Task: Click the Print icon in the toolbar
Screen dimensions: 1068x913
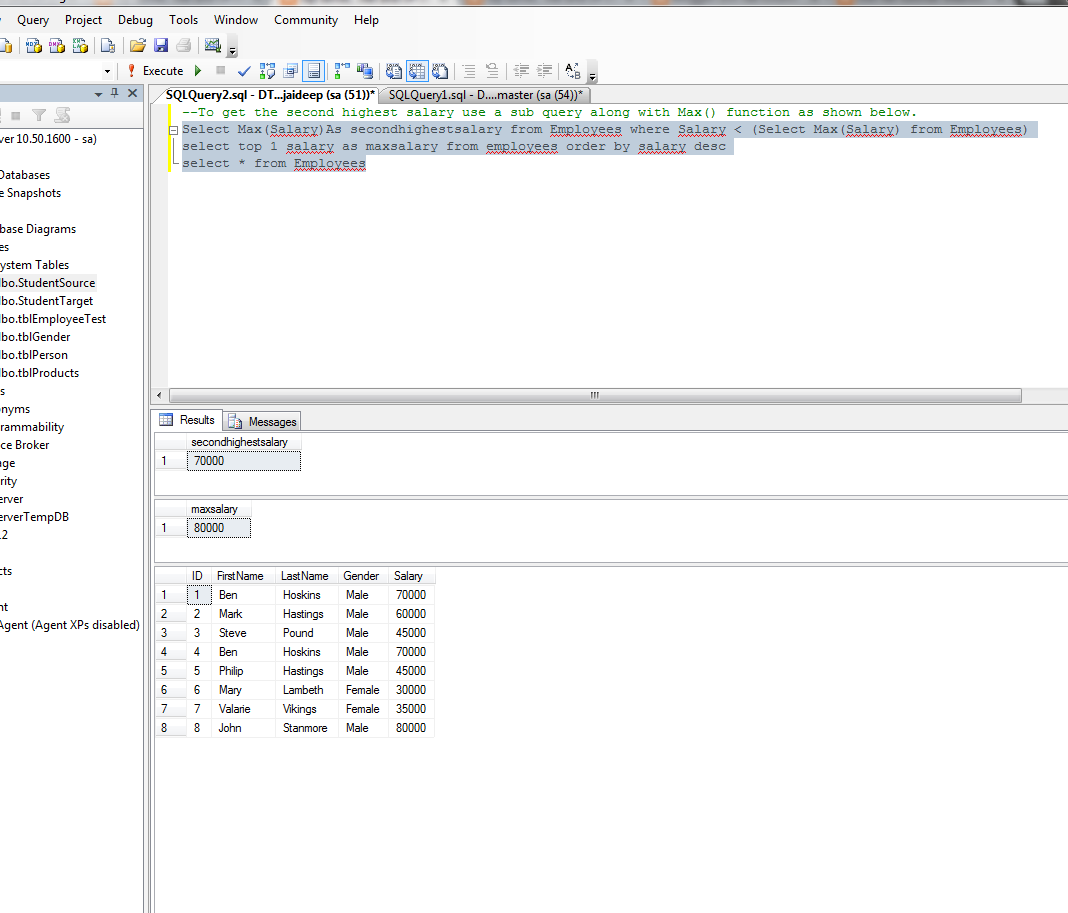Action: pos(183,46)
